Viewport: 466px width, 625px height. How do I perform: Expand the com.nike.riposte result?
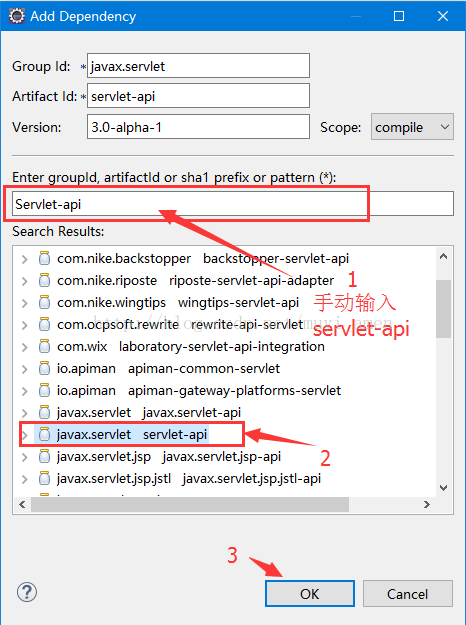click(x=25, y=281)
